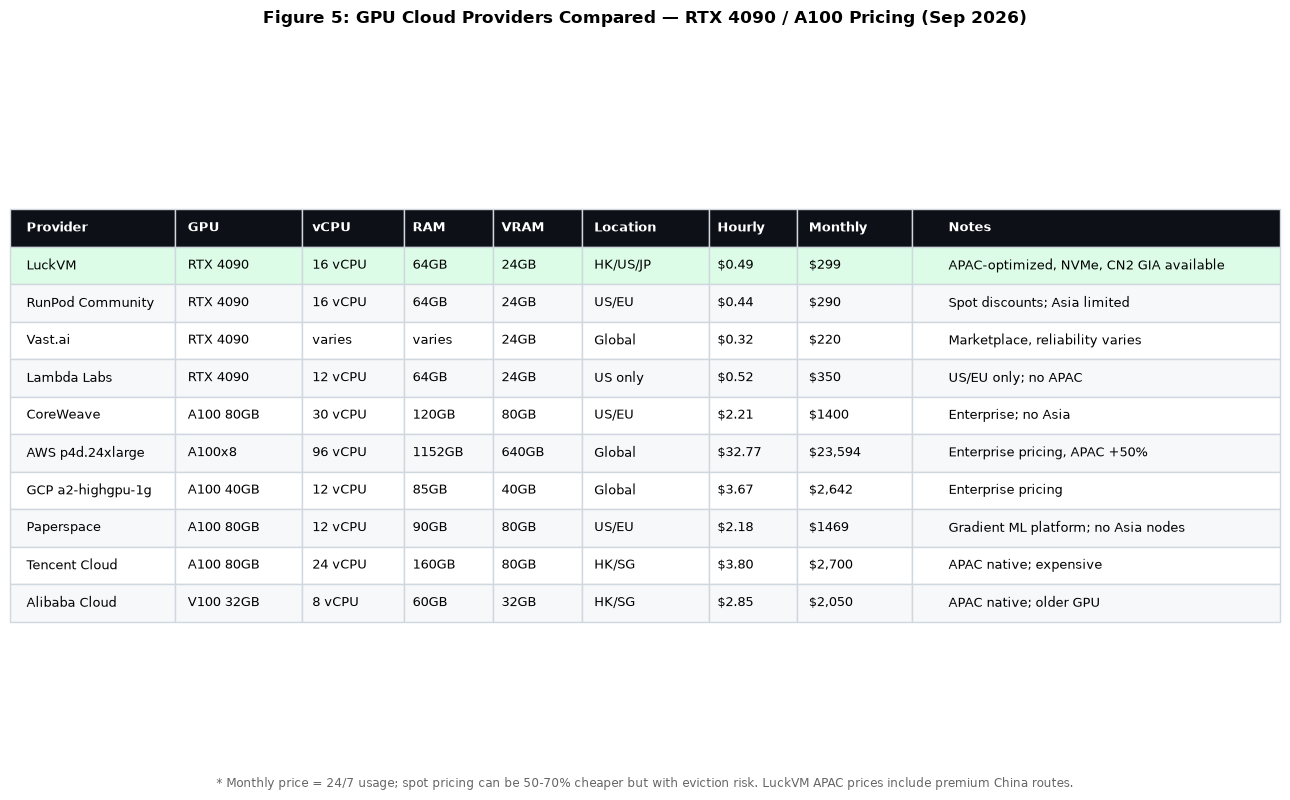
Task: Select the RunPod Community provider cell
Action: [x=93, y=303]
